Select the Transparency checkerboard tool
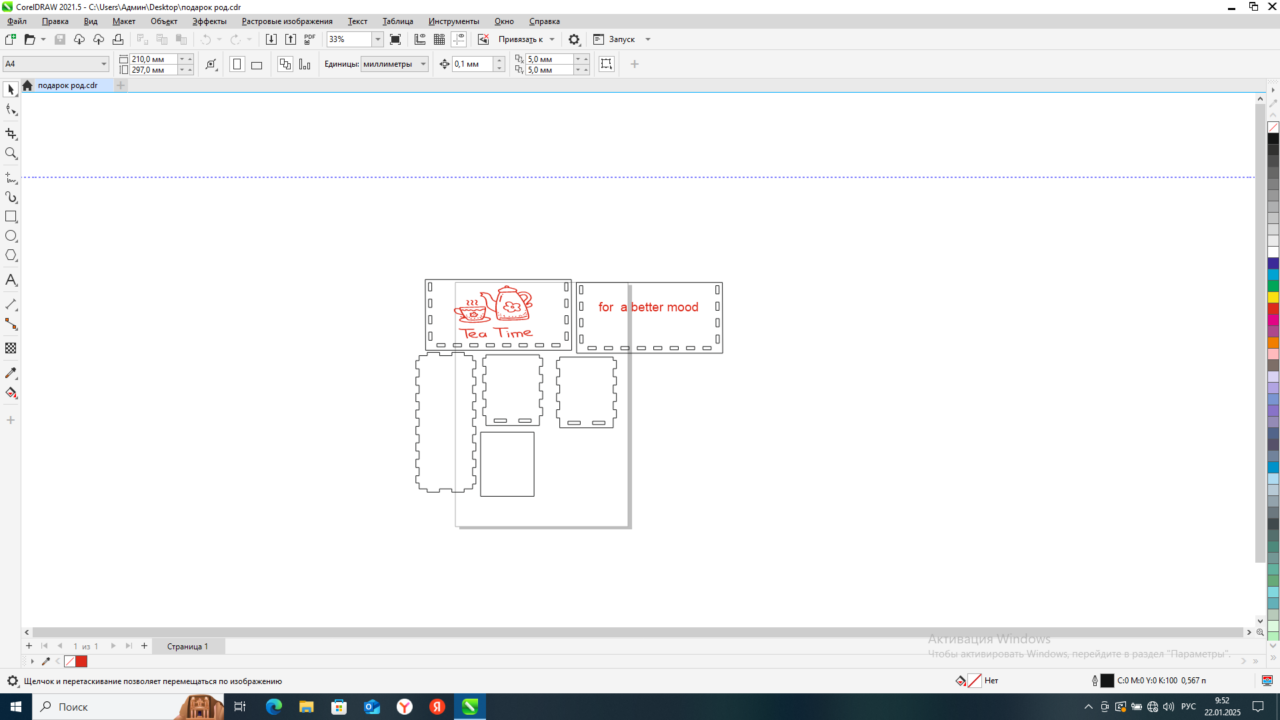Viewport: 1280px width, 720px height. pos(11,348)
